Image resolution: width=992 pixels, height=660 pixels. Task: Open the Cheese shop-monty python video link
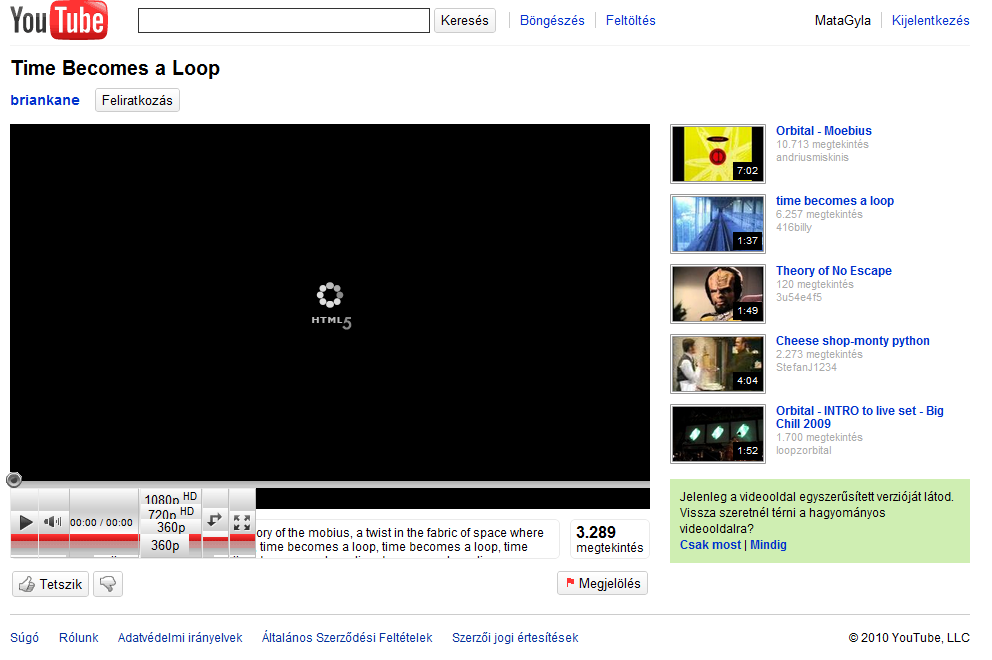pos(852,341)
